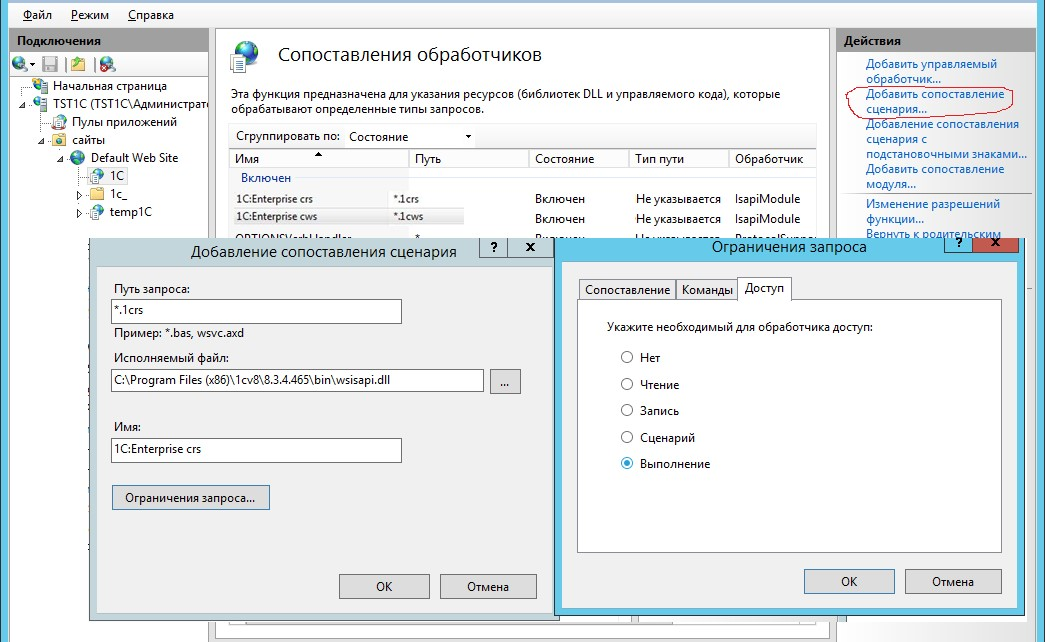Open the Сгруппировать по dropdown

[x=409, y=137]
